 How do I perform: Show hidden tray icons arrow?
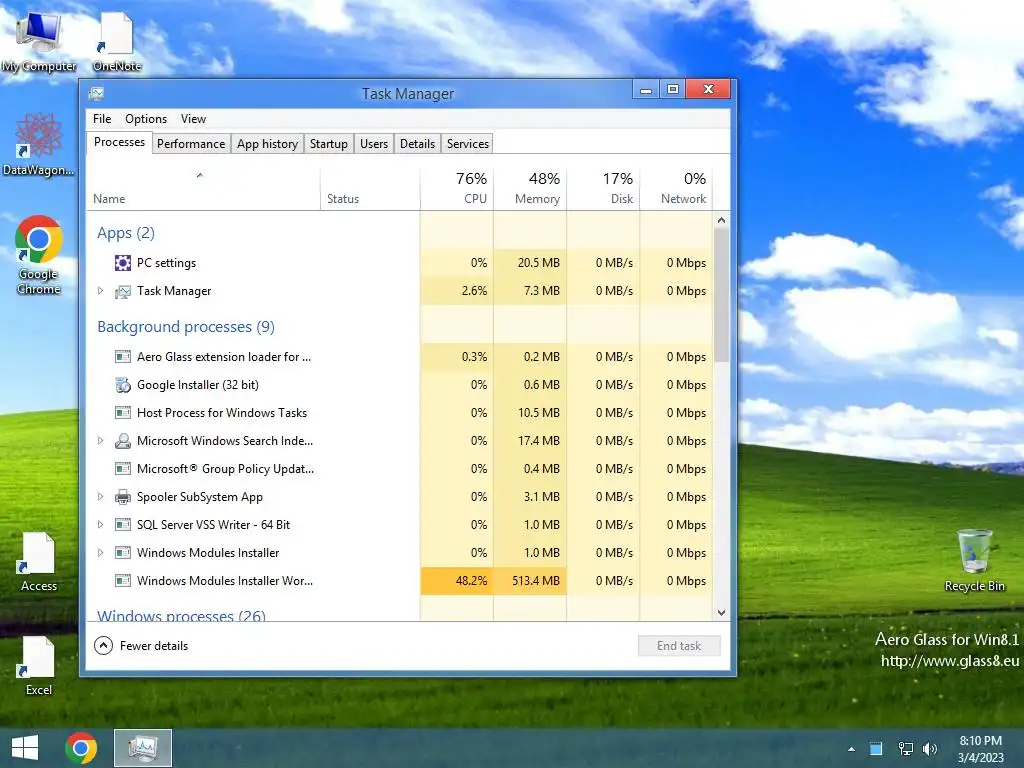click(851, 749)
